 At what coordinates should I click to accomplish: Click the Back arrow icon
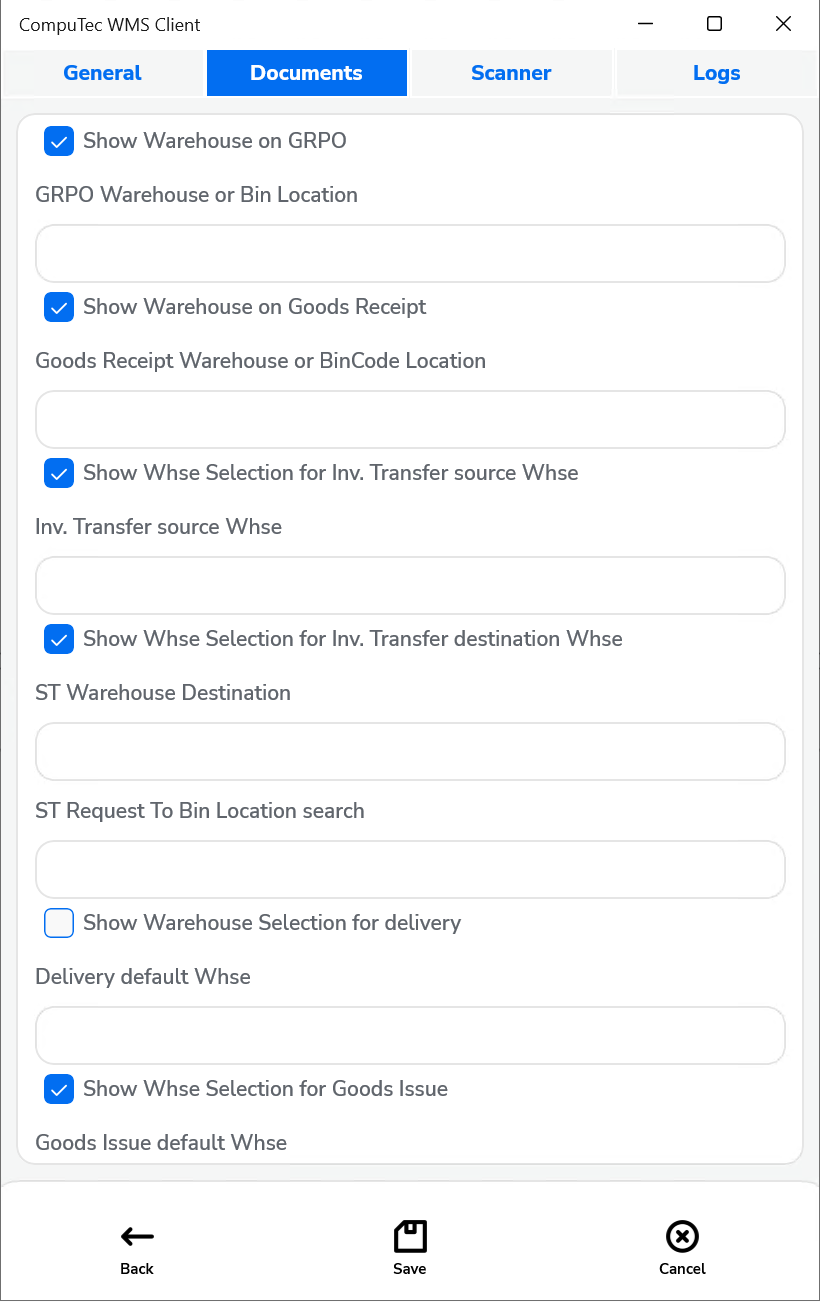pos(137,1237)
